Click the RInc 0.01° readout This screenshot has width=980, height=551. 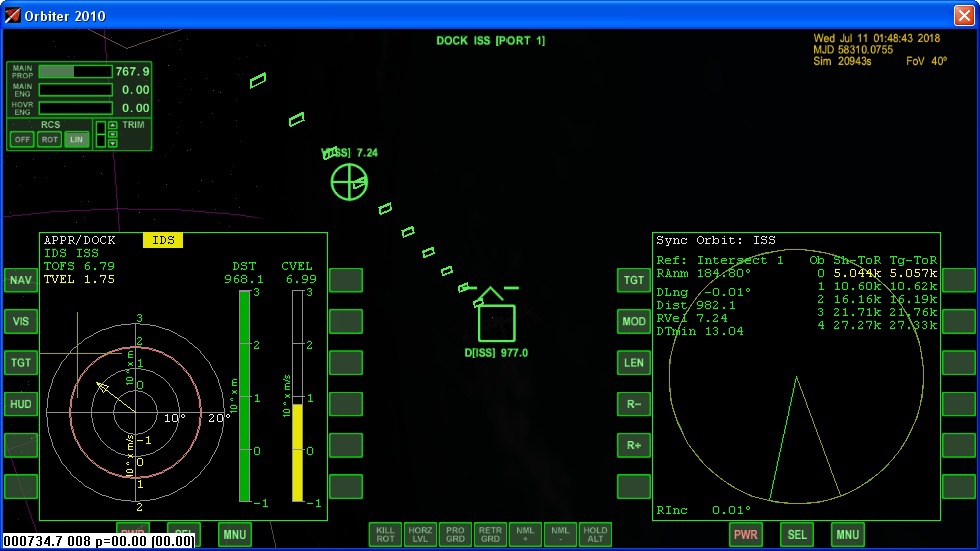[703, 510]
